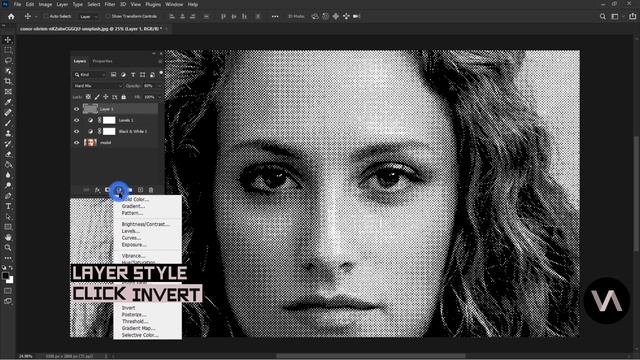Click the Levels 1 layer mask thumbnail

click(109, 120)
